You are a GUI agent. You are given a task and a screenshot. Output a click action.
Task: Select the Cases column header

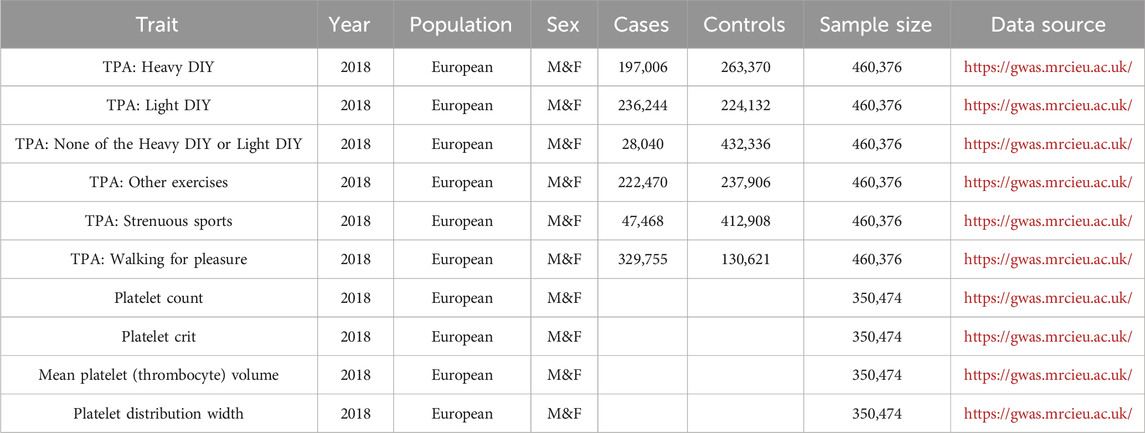(640, 24)
